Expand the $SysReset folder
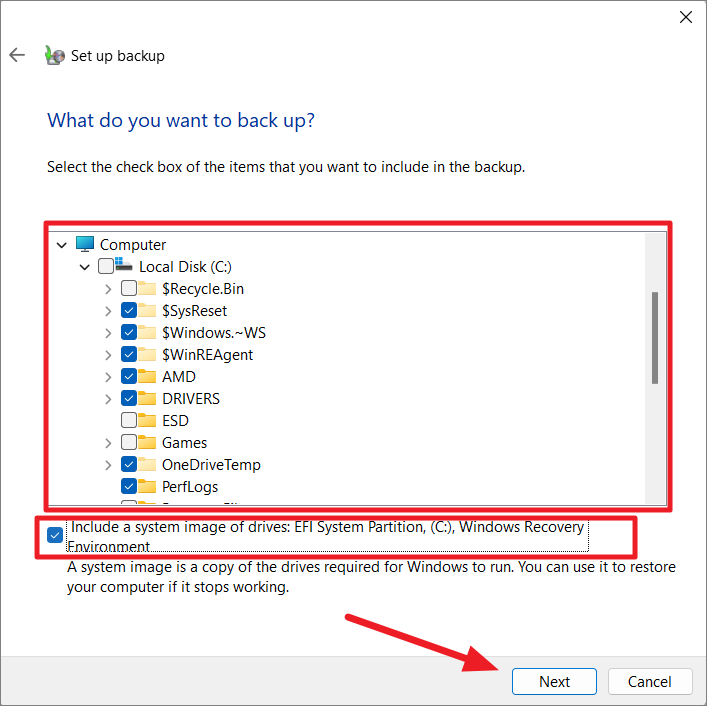Image resolution: width=707 pixels, height=706 pixels. pos(108,311)
